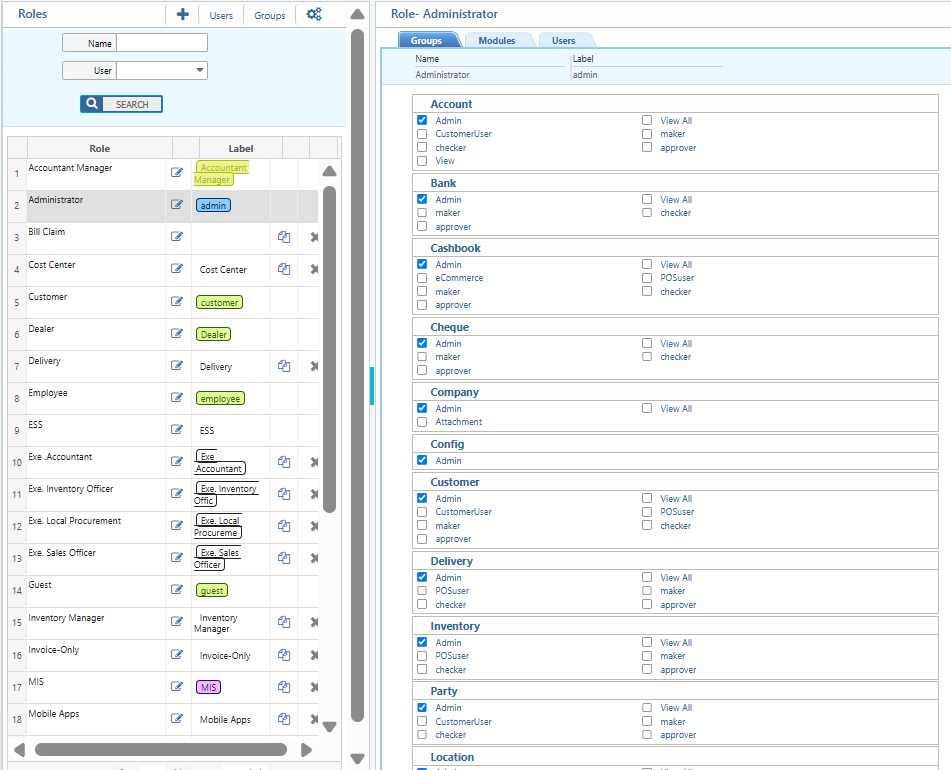
Task: Open Groups link in Roles header
Action: pos(269,16)
